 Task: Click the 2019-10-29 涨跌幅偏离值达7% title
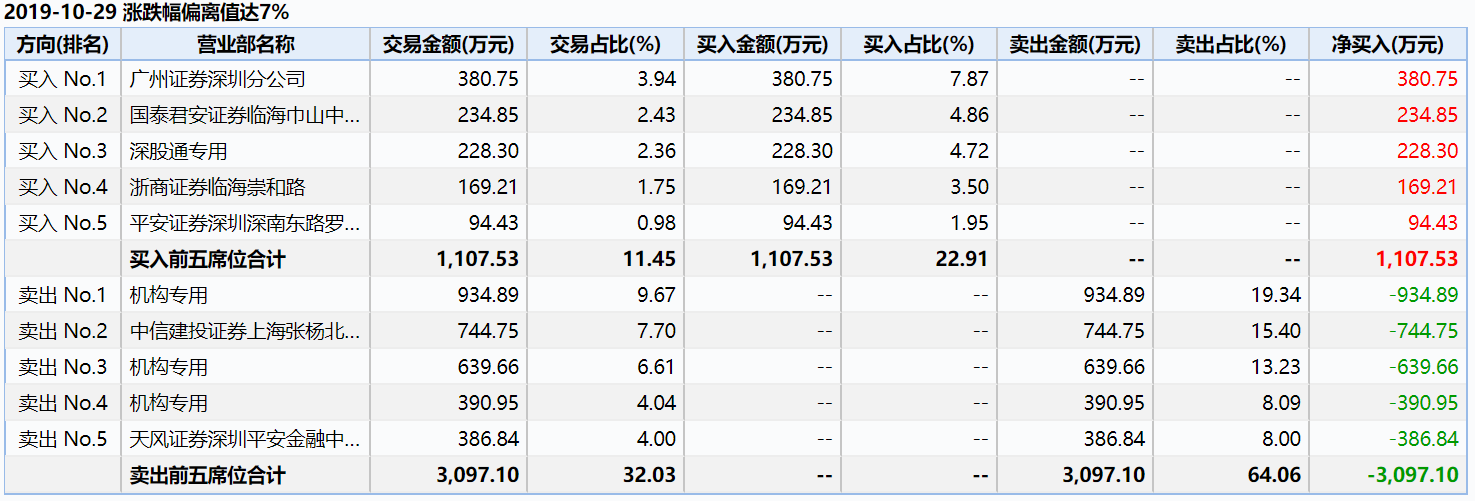point(147,13)
